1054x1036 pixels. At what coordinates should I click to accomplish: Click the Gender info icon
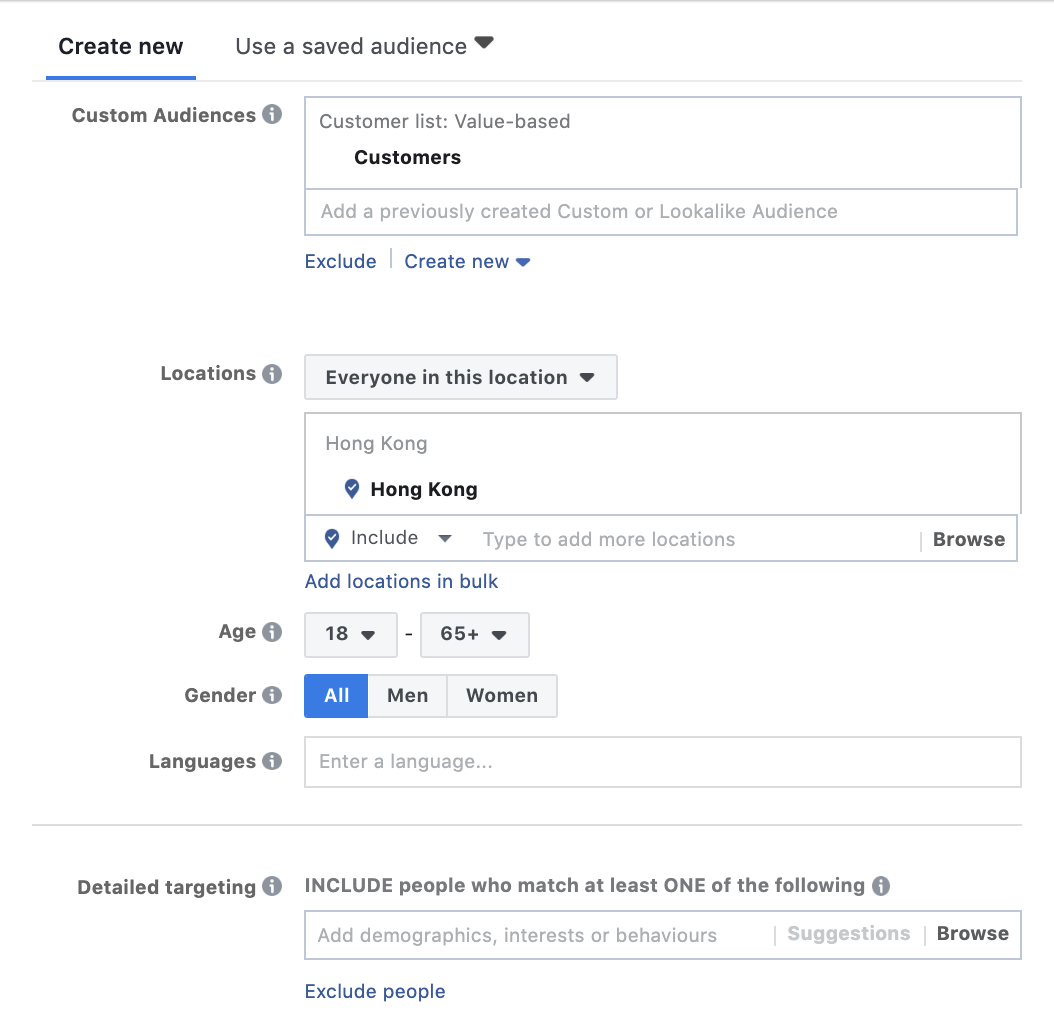tap(272, 695)
